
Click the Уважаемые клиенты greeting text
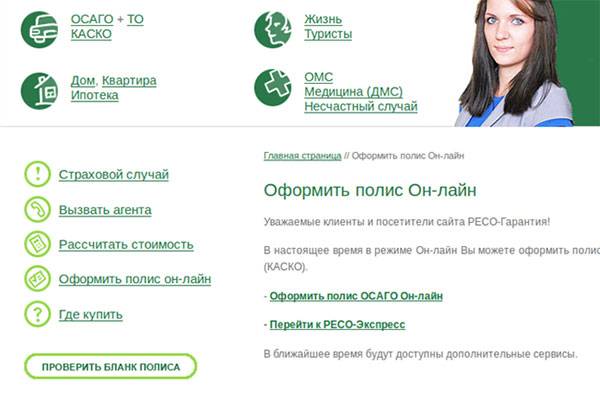tap(407, 222)
